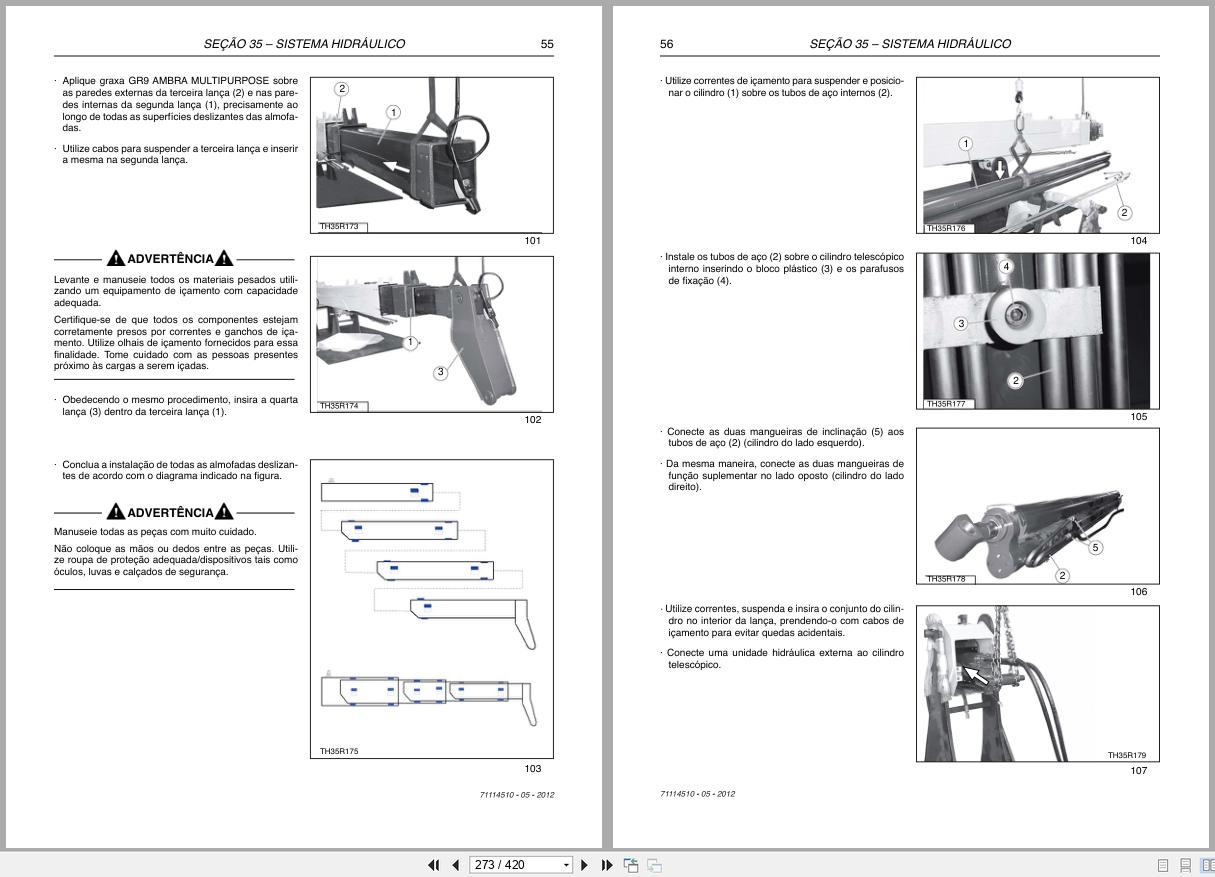The height and width of the screenshot is (877, 1215).
Task: Go to the first page
Action: click(434, 865)
